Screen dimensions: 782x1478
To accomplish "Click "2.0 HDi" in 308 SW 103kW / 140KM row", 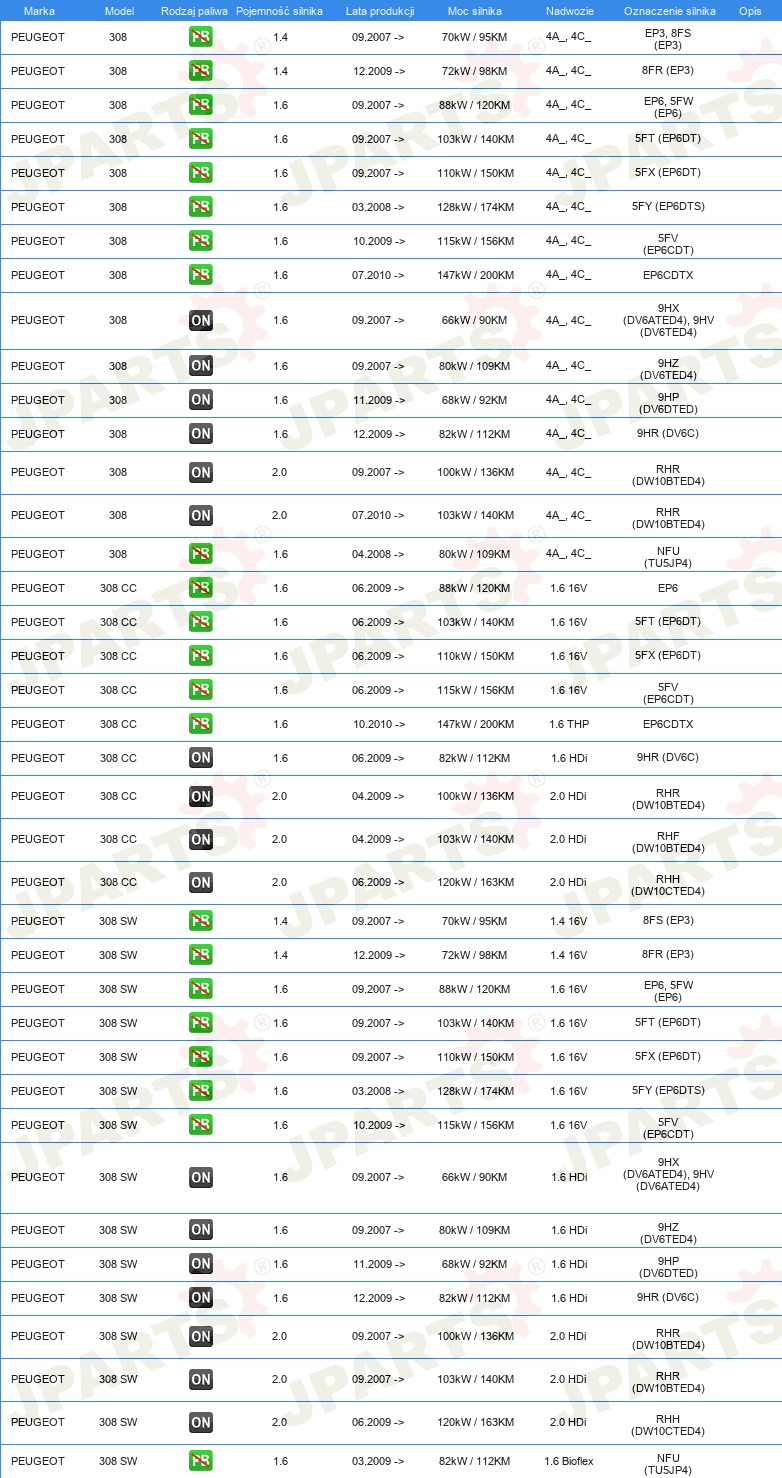I will coord(568,1379).
